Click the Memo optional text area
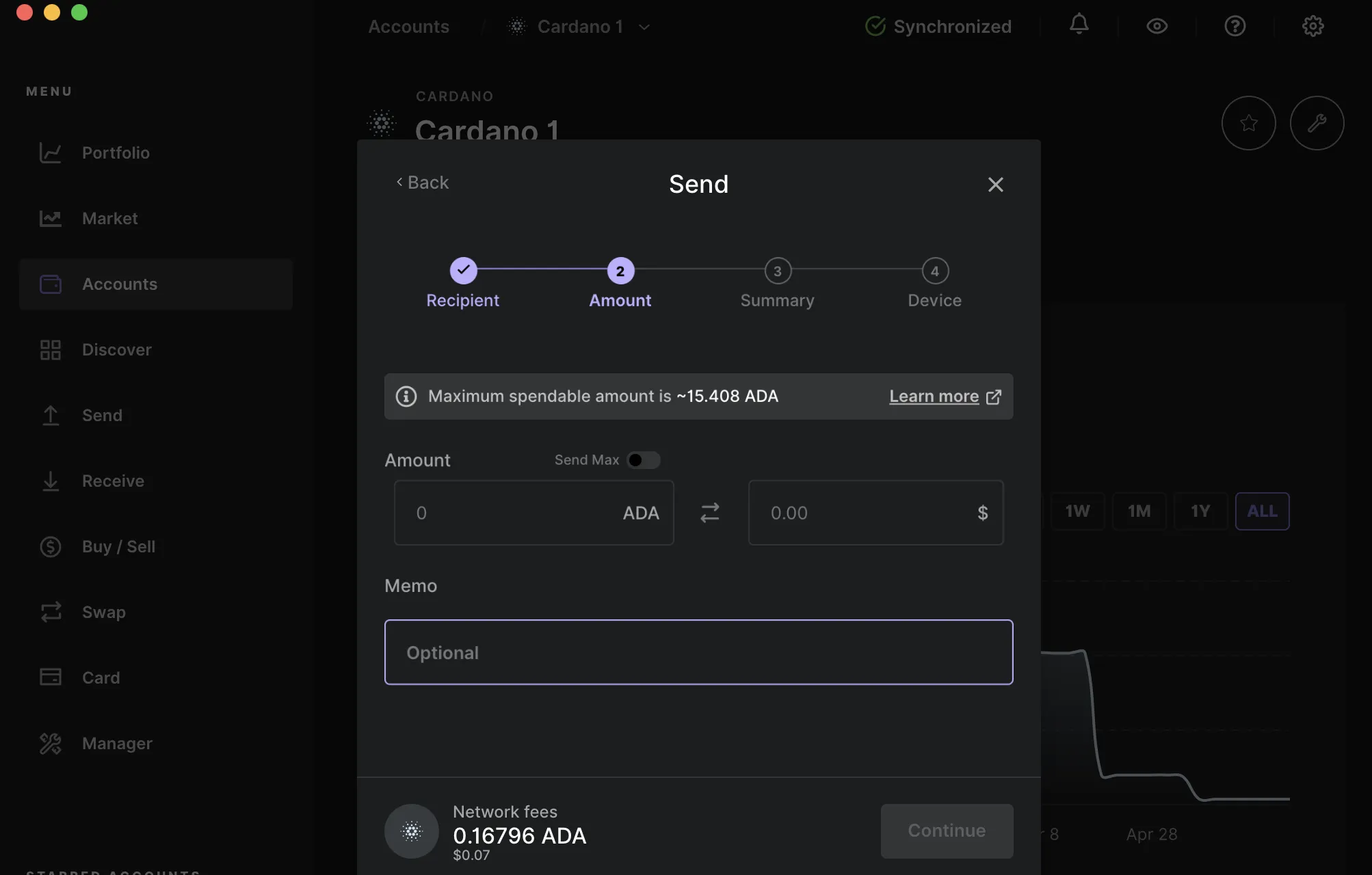The width and height of the screenshot is (1372, 875). [x=698, y=651]
